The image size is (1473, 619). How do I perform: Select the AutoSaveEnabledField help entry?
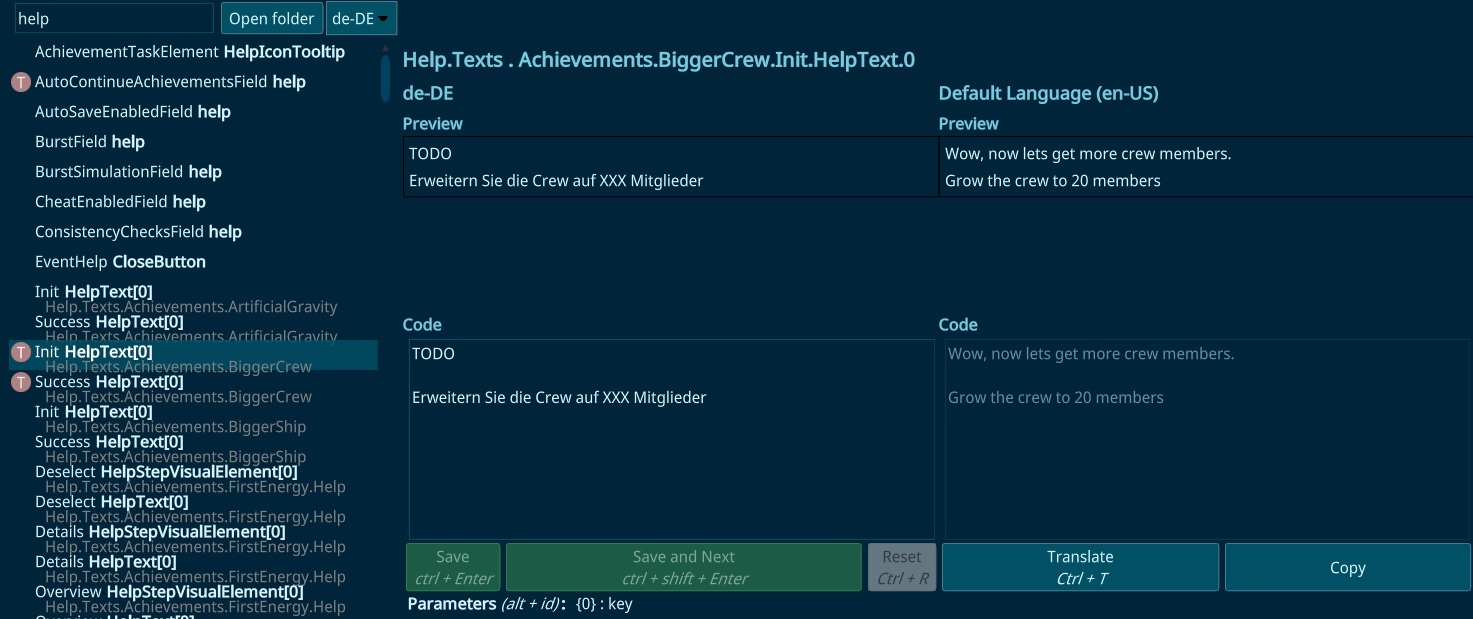[x=133, y=112]
